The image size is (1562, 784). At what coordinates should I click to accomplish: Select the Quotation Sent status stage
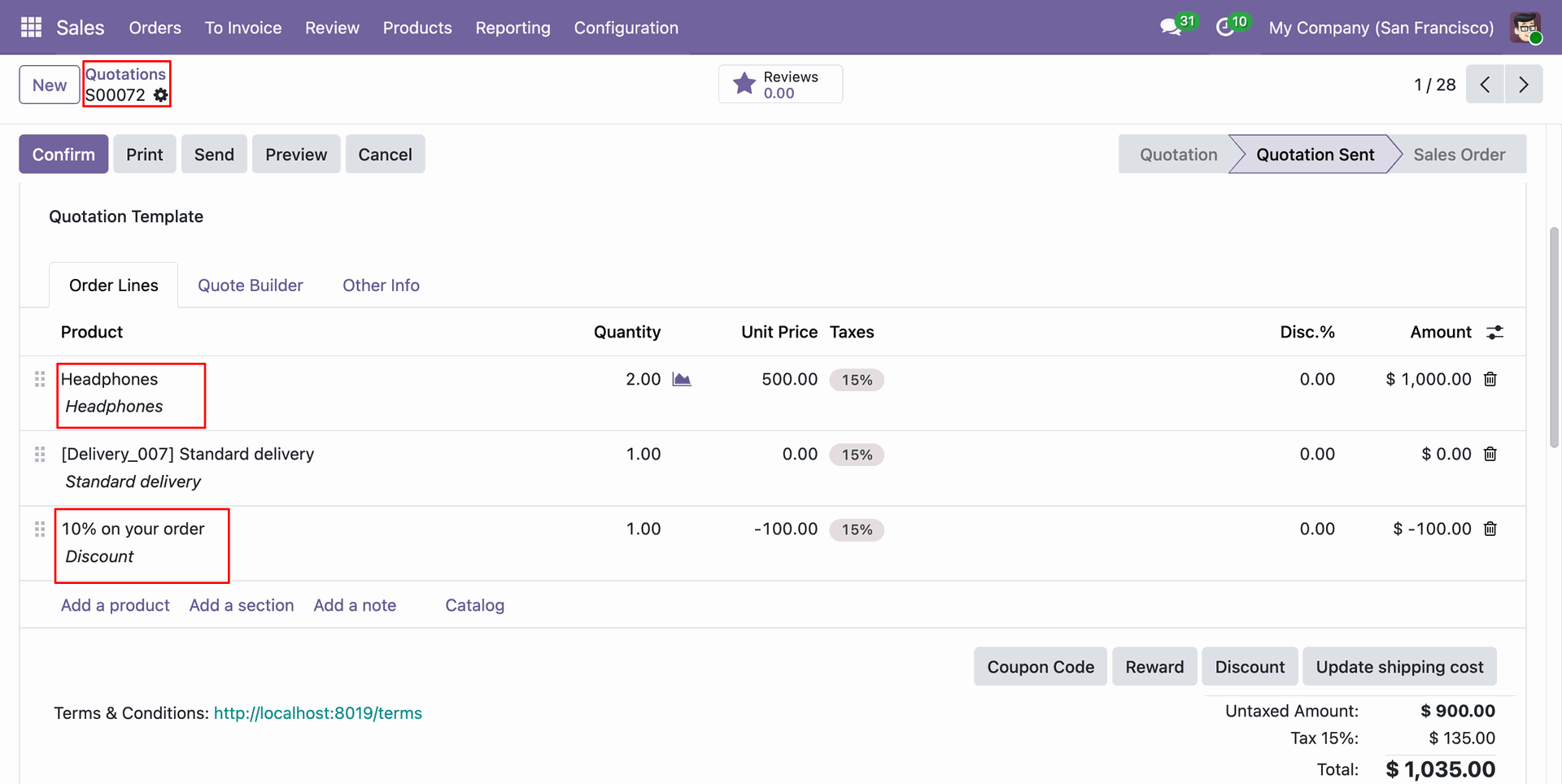[1315, 155]
